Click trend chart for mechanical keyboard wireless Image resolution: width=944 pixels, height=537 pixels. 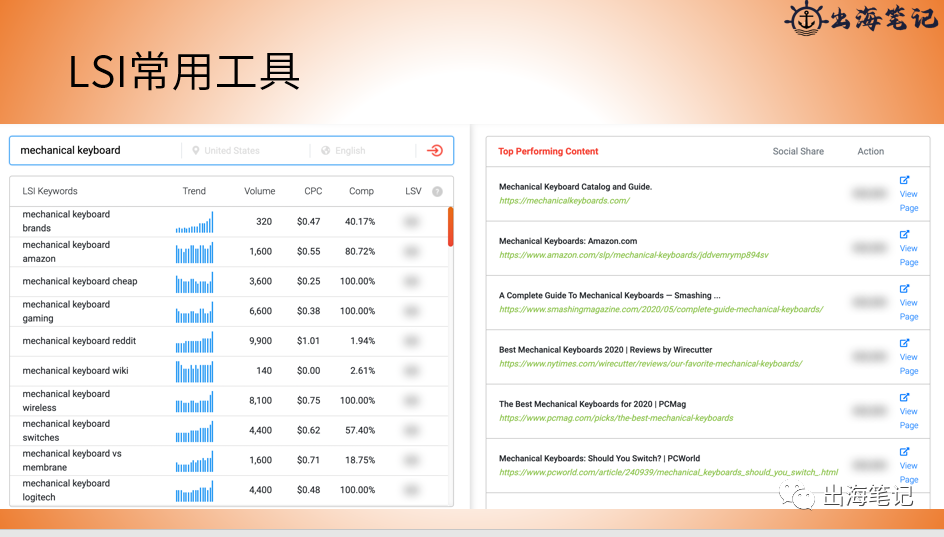coord(194,401)
